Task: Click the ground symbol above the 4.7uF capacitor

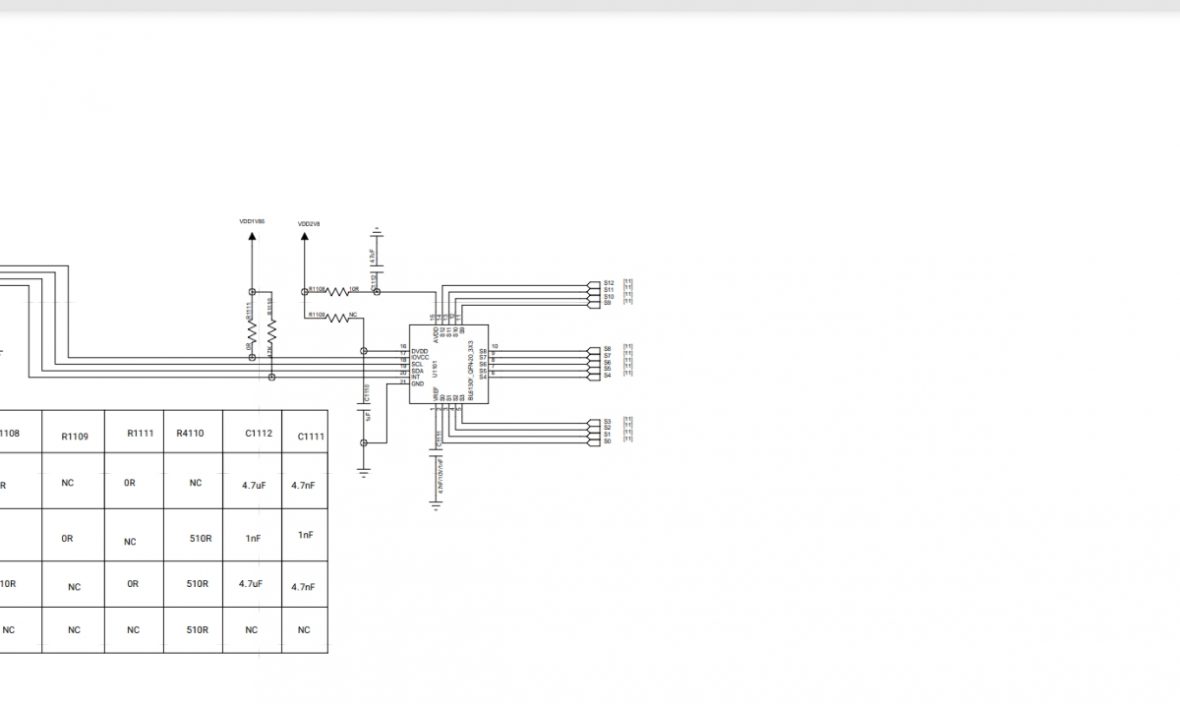Action: pos(376,231)
